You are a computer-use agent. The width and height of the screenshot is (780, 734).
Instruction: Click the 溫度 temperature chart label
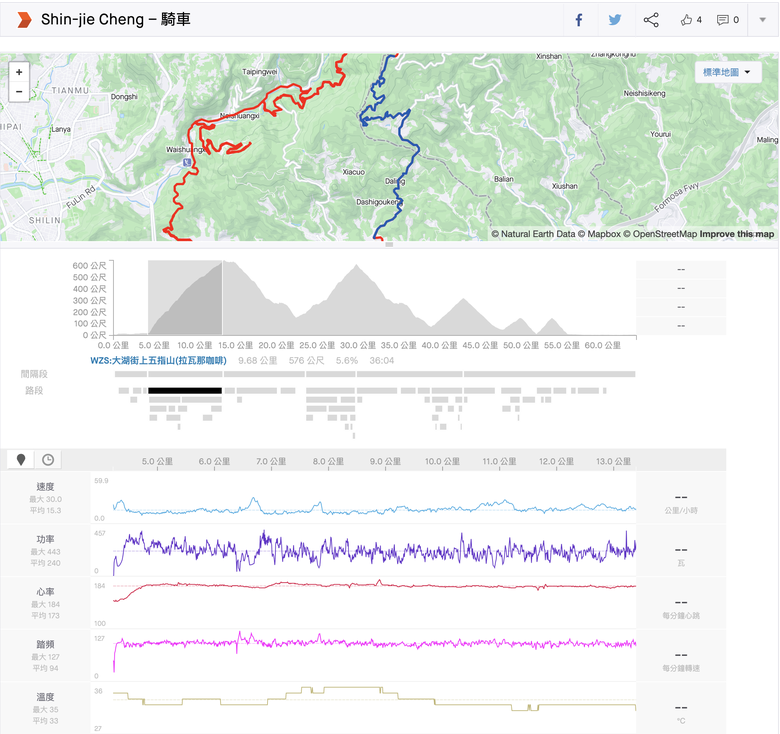point(45,697)
